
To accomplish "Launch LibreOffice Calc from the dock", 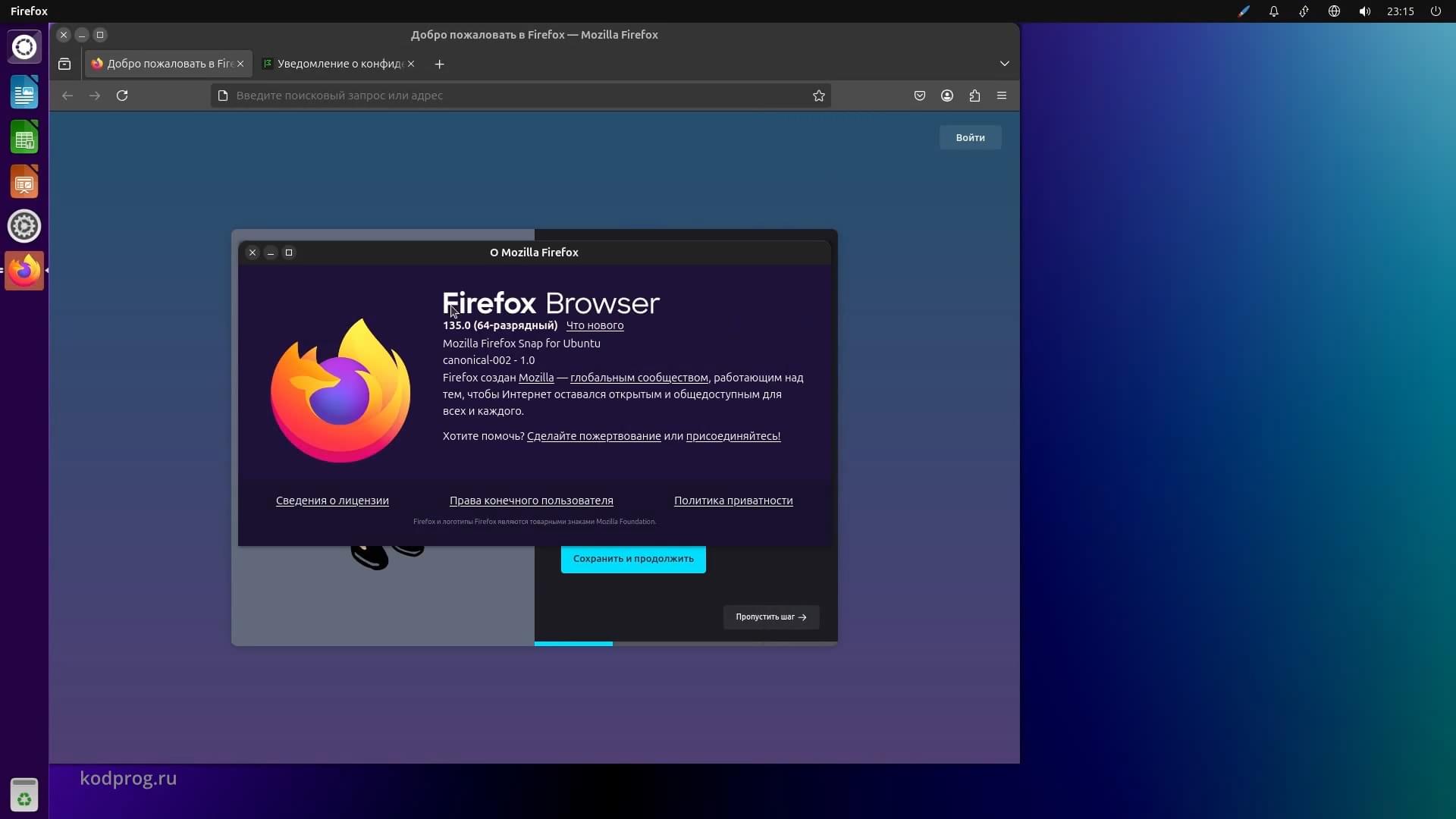I will [x=24, y=138].
